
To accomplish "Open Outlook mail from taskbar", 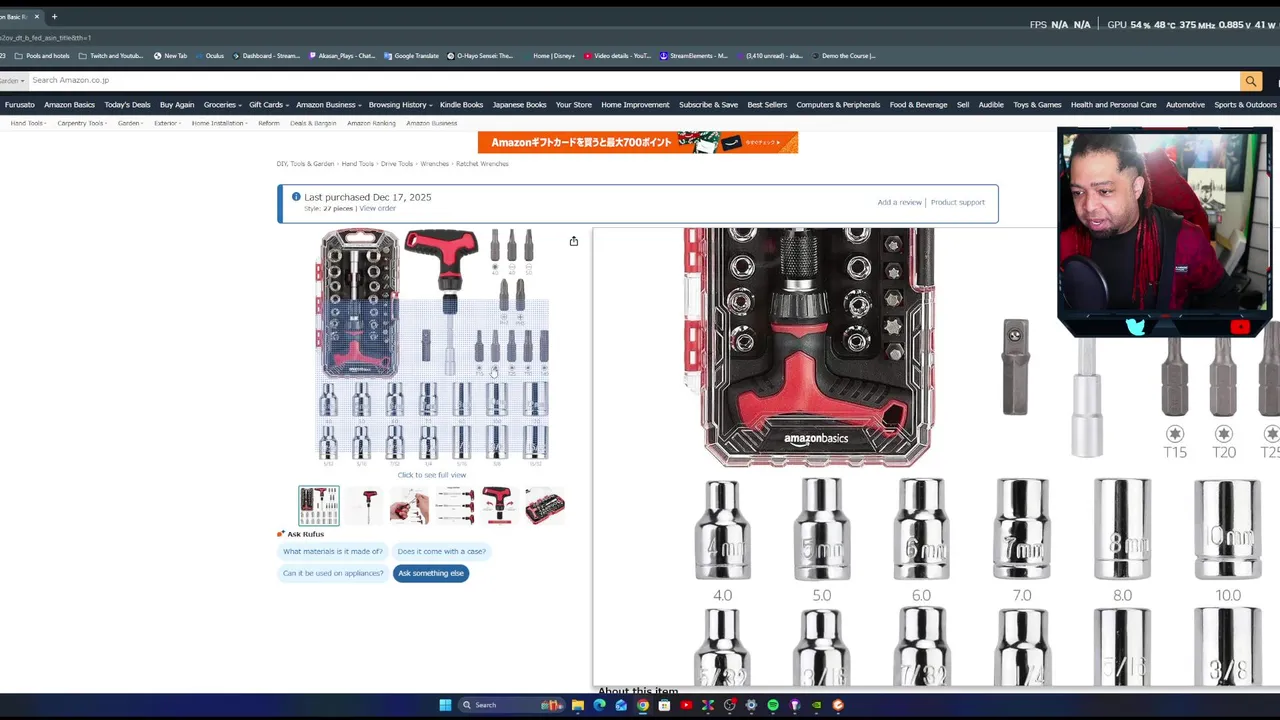I will [x=621, y=705].
